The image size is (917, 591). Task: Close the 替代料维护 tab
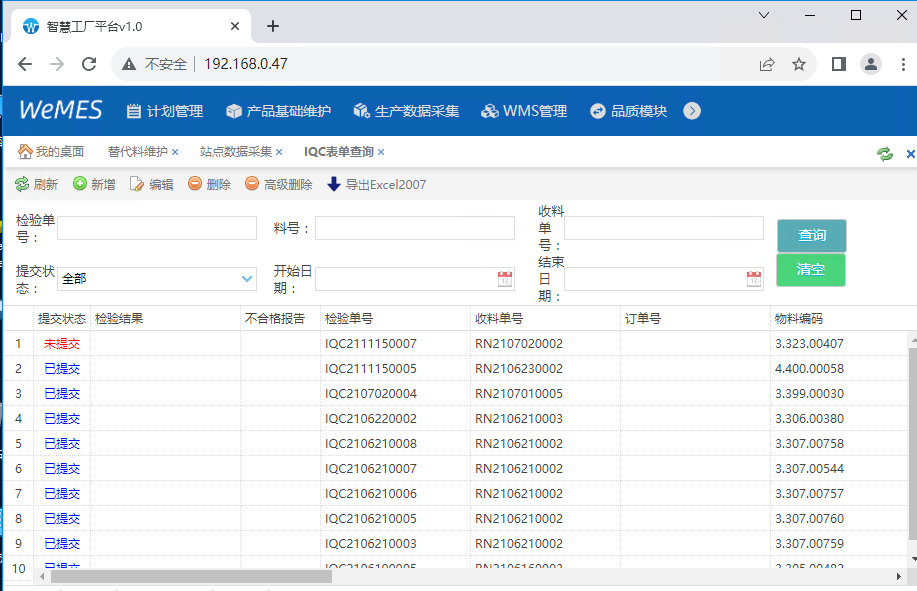[175, 152]
